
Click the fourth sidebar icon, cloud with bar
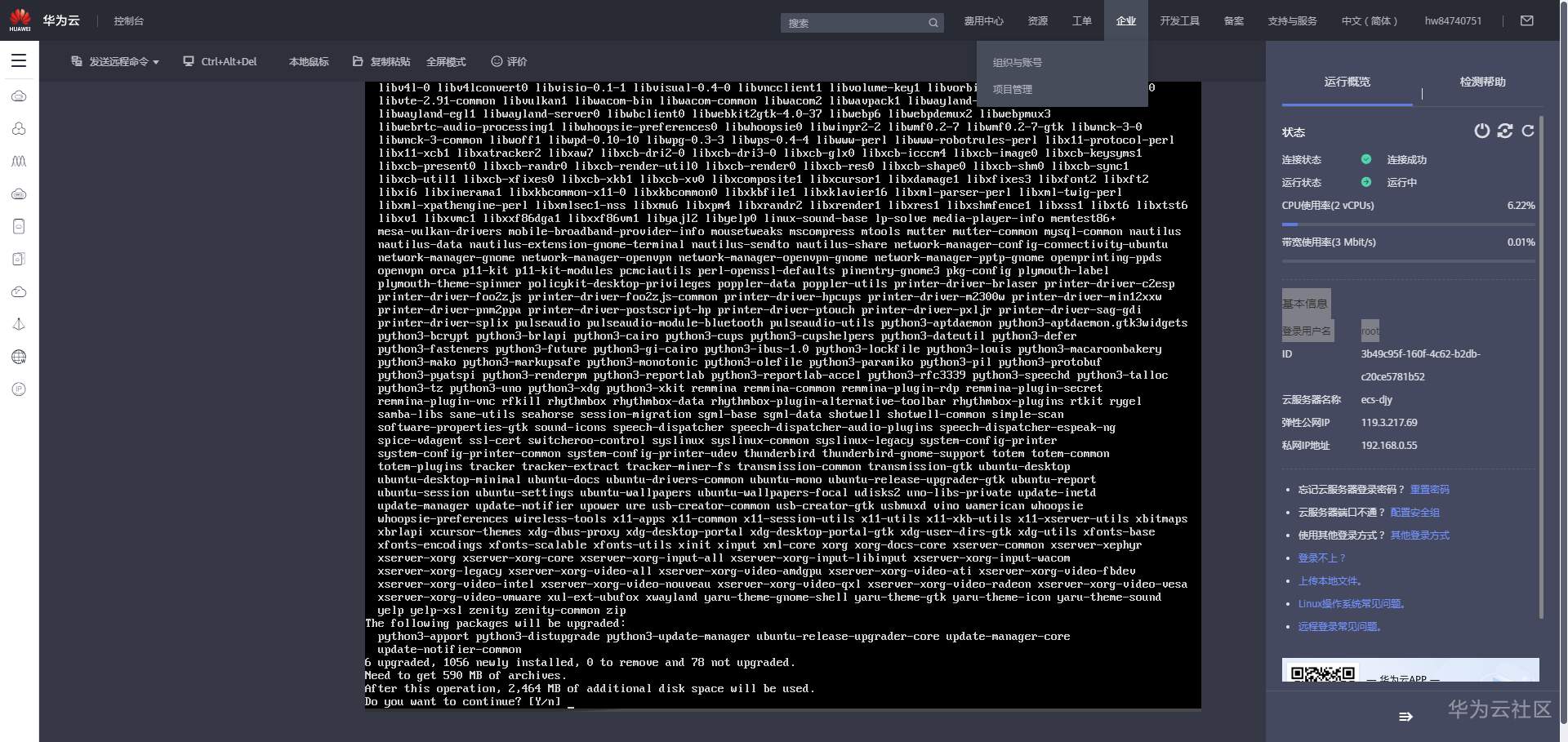19,193
